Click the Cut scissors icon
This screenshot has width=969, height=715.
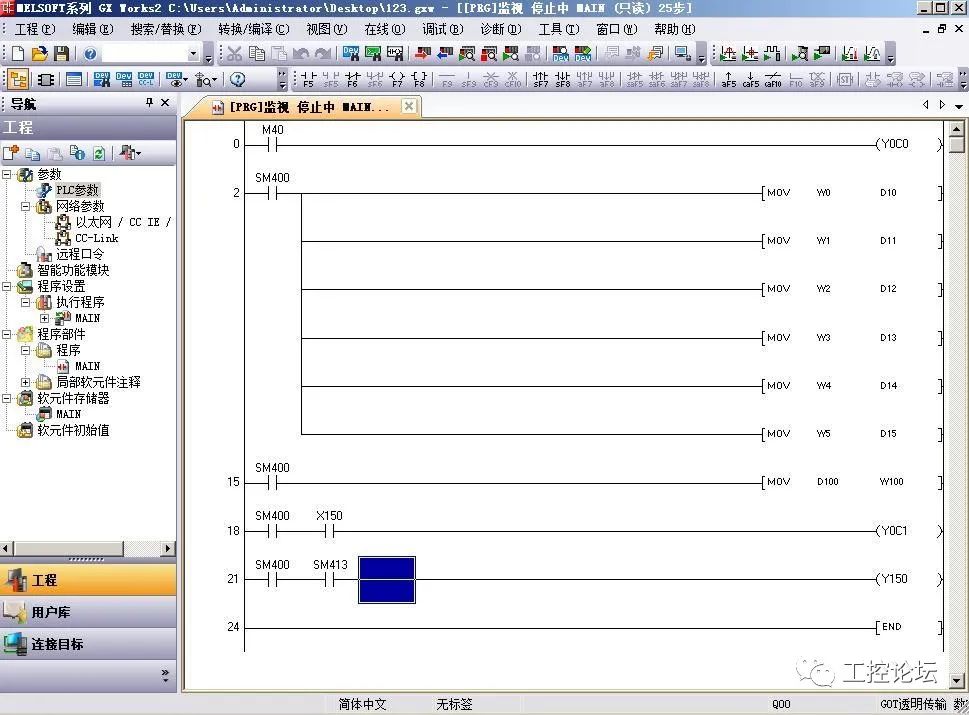tap(234, 54)
